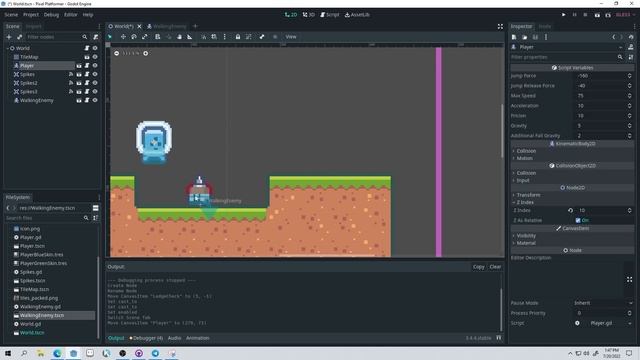This screenshot has width=640, height=360.
Task: Attach a script to the selected node
Action: (96, 37)
